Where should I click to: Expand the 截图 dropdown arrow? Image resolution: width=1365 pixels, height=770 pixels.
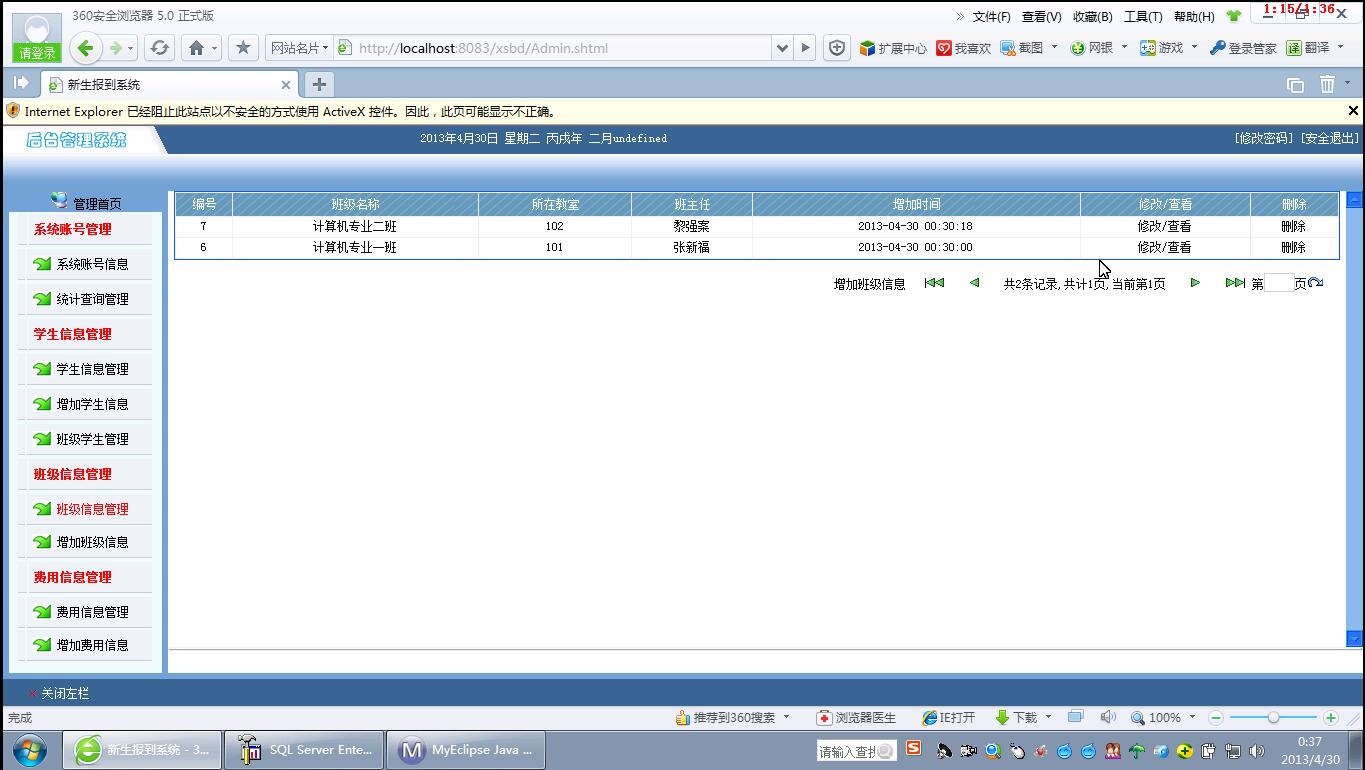[x=1053, y=47]
